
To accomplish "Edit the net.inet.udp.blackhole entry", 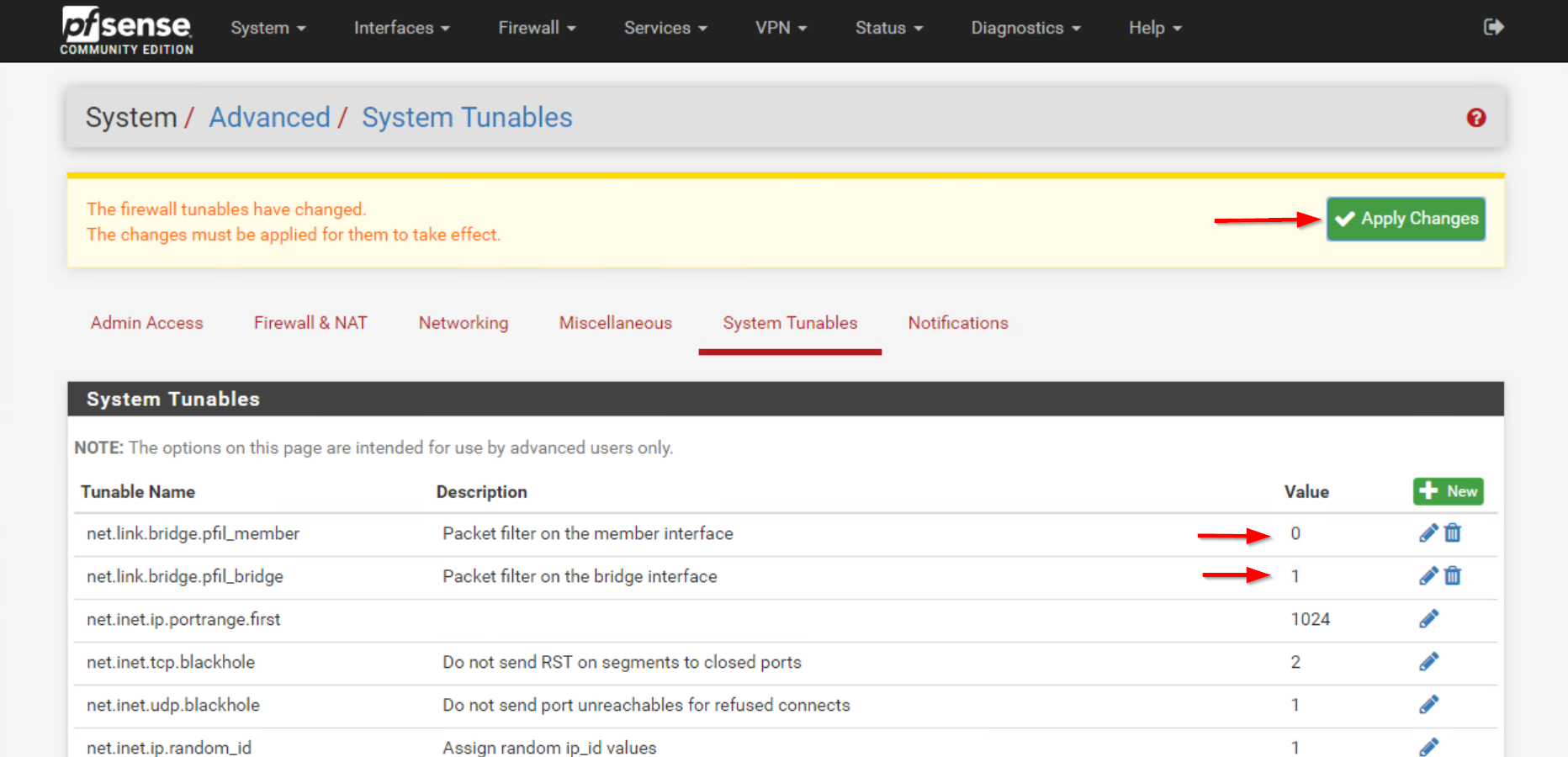I will coord(1429,705).
